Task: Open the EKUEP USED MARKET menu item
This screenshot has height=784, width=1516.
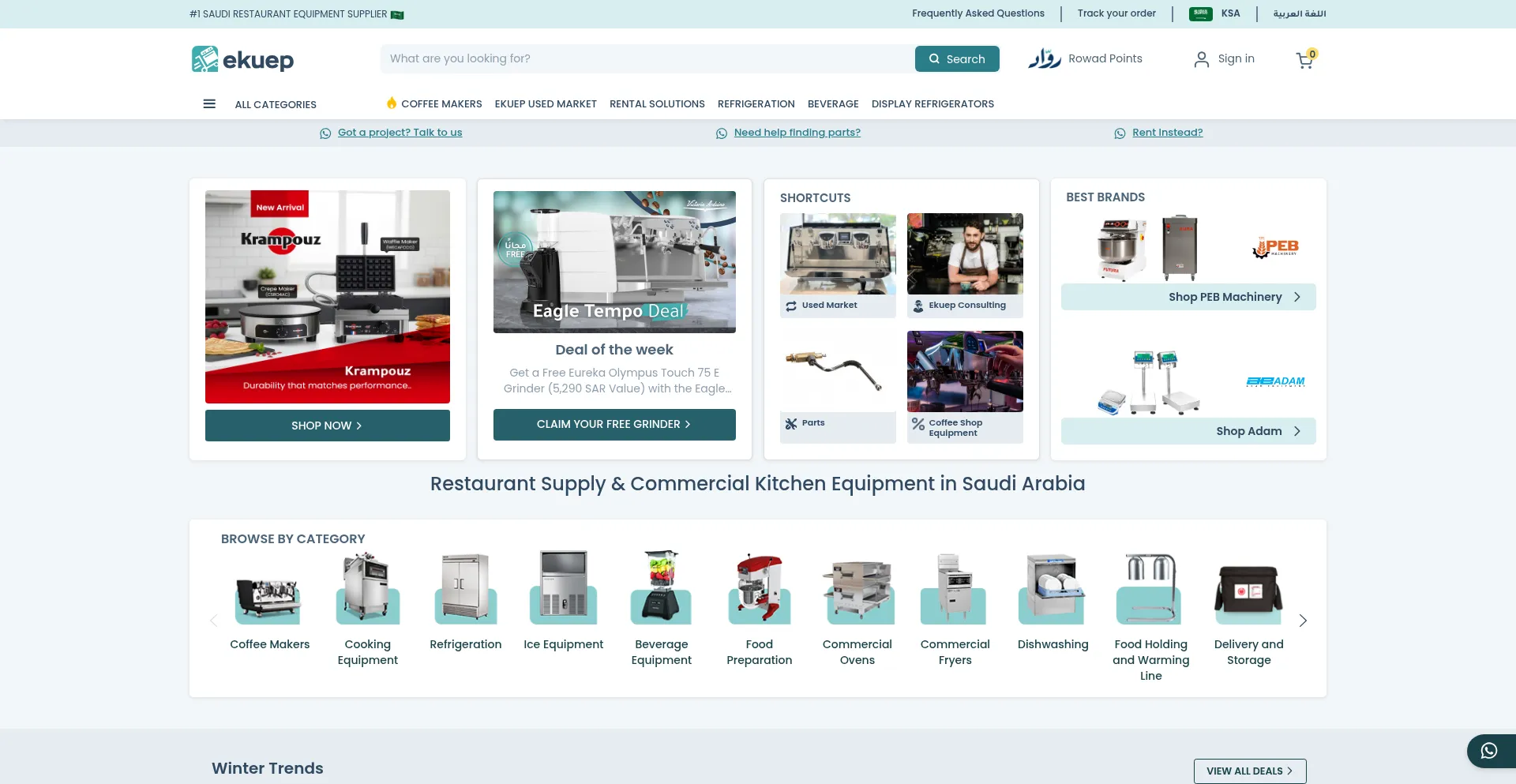Action: (545, 103)
